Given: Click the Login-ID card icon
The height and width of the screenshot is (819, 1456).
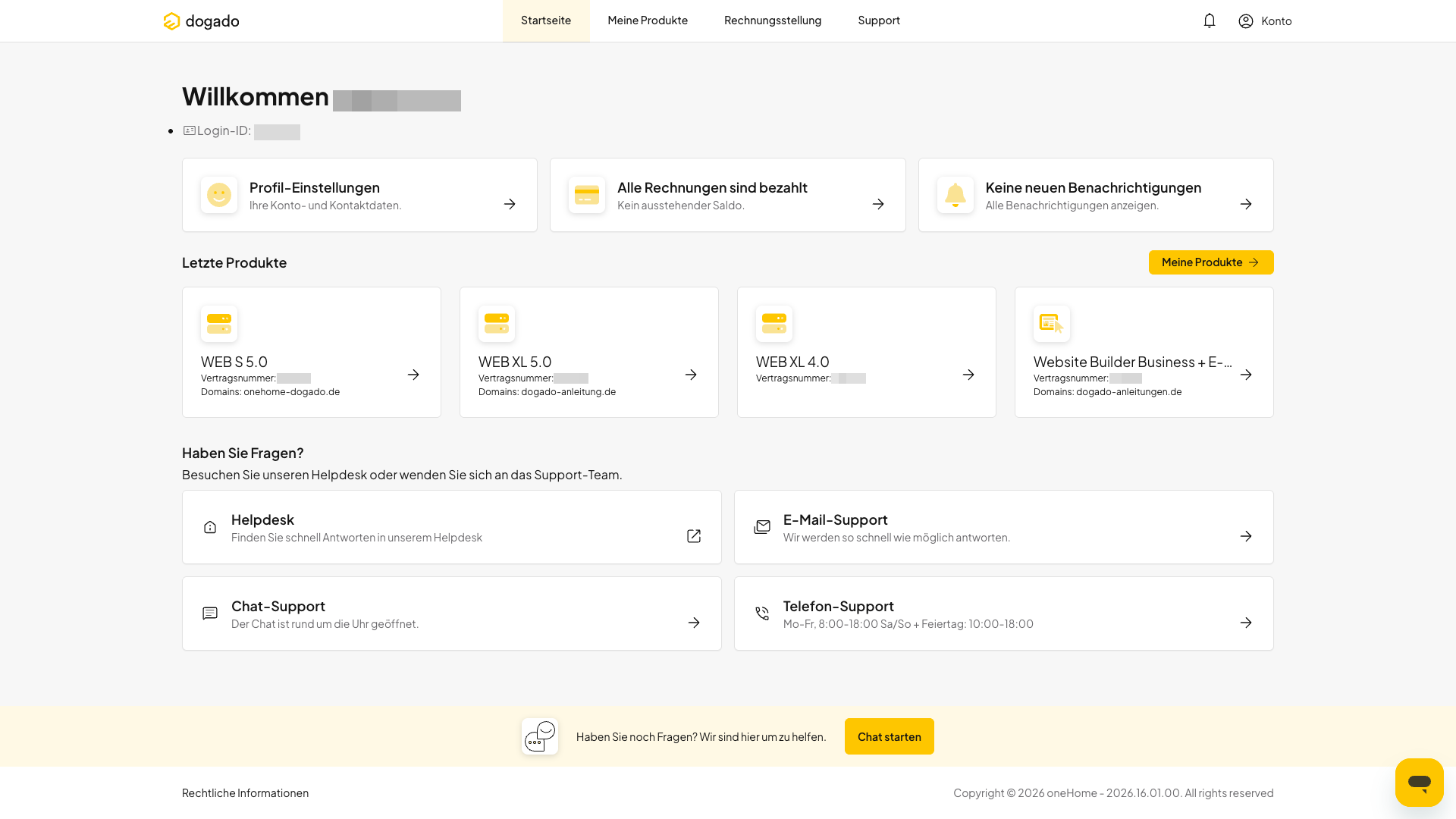Looking at the screenshot, I should pyautogui.click(x=190, y=130).
